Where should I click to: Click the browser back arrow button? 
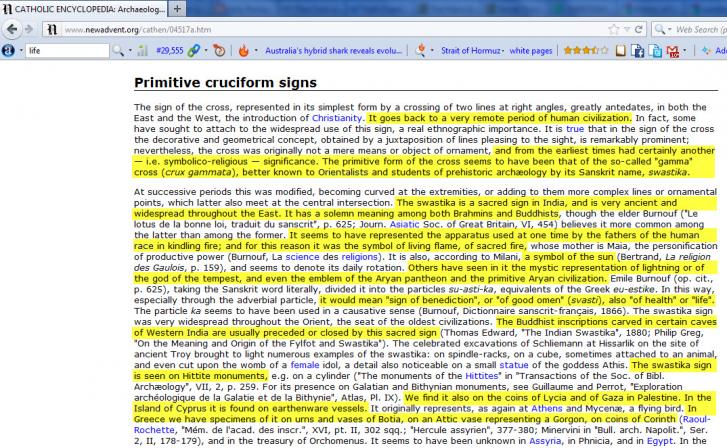(x=11, y=29)
